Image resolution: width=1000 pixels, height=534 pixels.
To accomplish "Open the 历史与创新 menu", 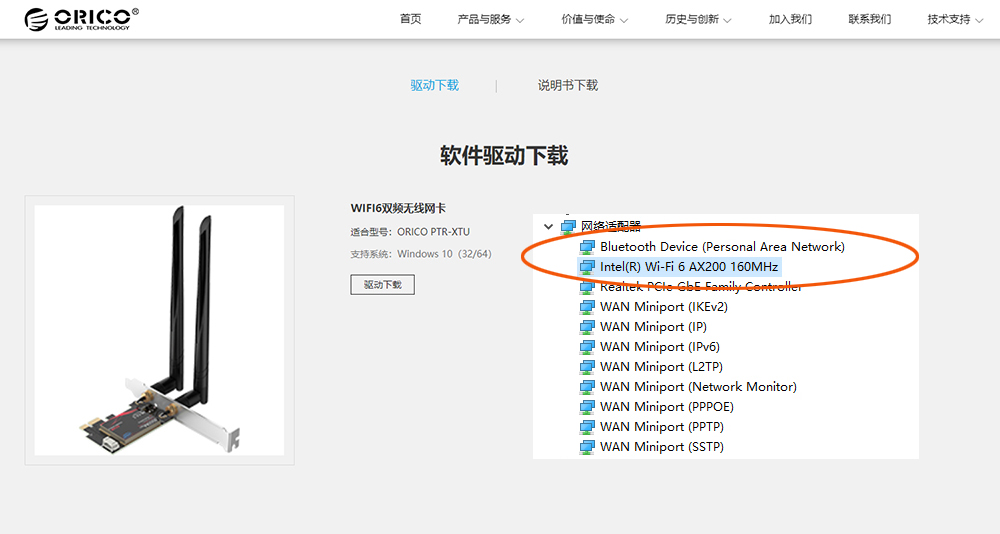I will pos(692,19).
